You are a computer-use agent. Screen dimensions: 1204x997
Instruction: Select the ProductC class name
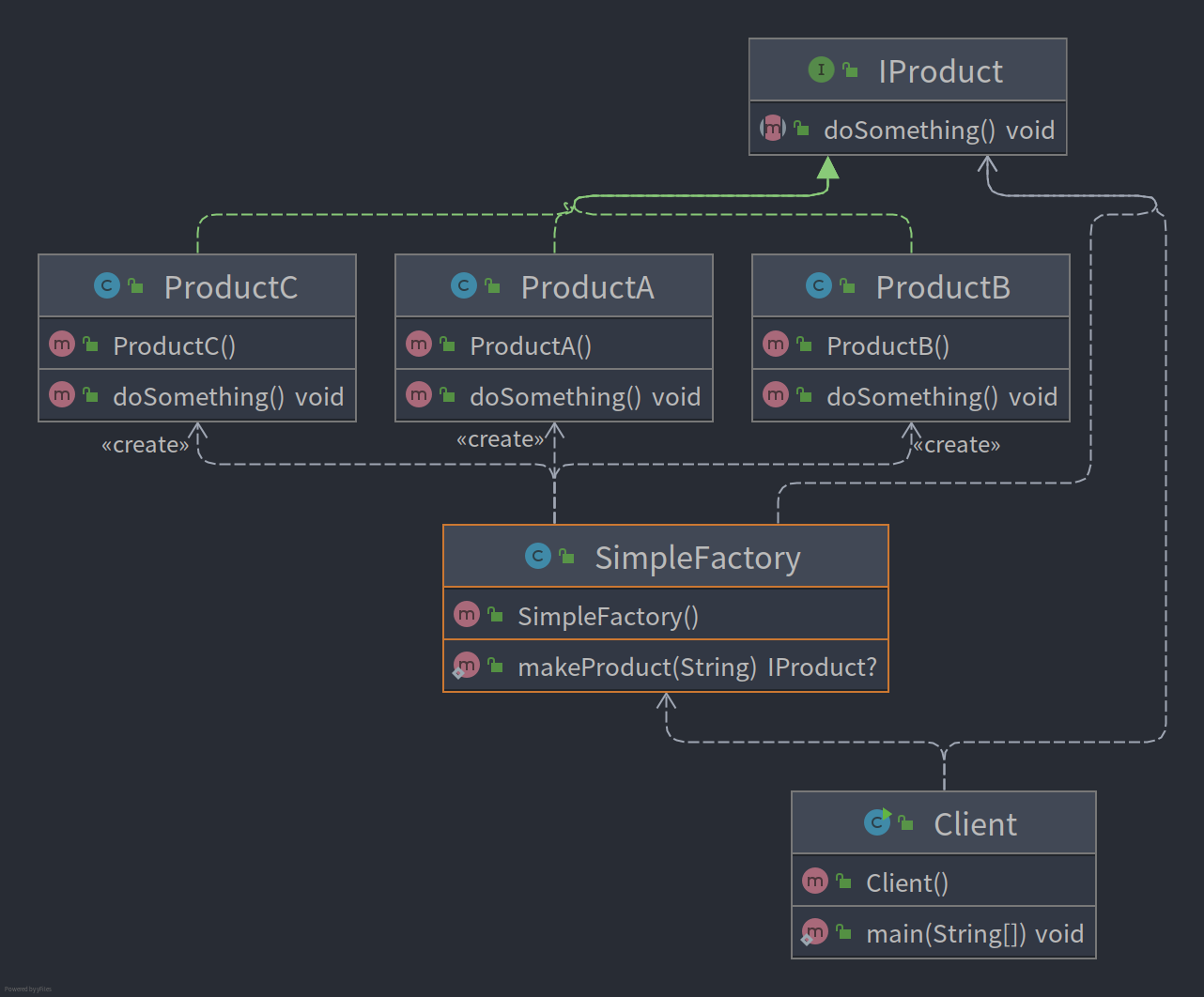231,287
